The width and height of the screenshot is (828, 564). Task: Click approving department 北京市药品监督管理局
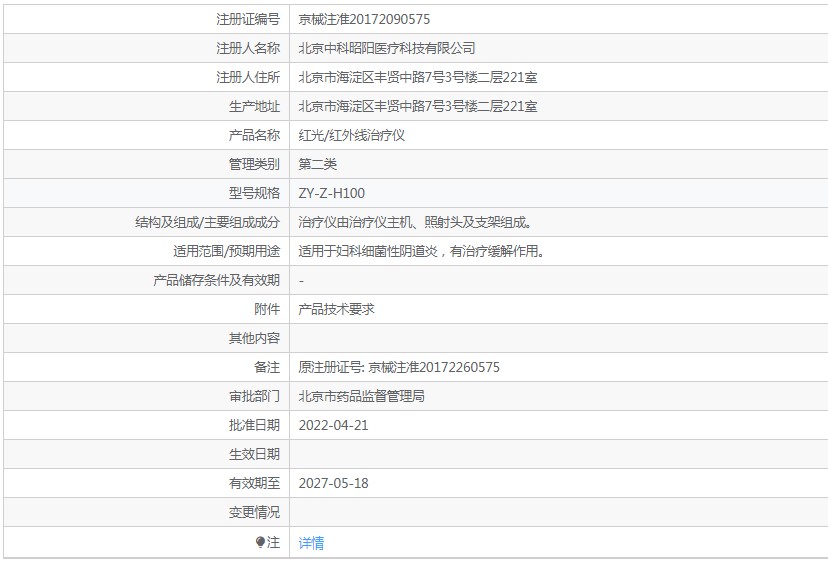[x=361, y=397]
